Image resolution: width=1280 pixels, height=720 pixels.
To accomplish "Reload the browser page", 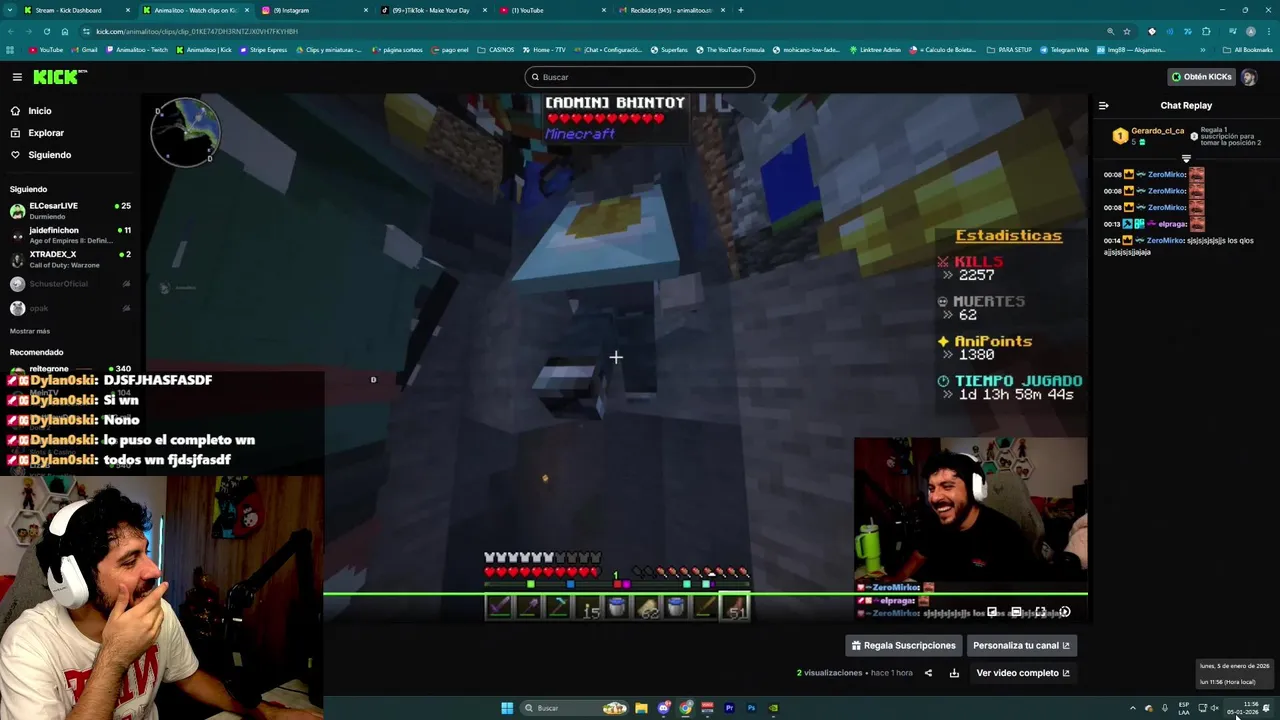I will (46, 31).
